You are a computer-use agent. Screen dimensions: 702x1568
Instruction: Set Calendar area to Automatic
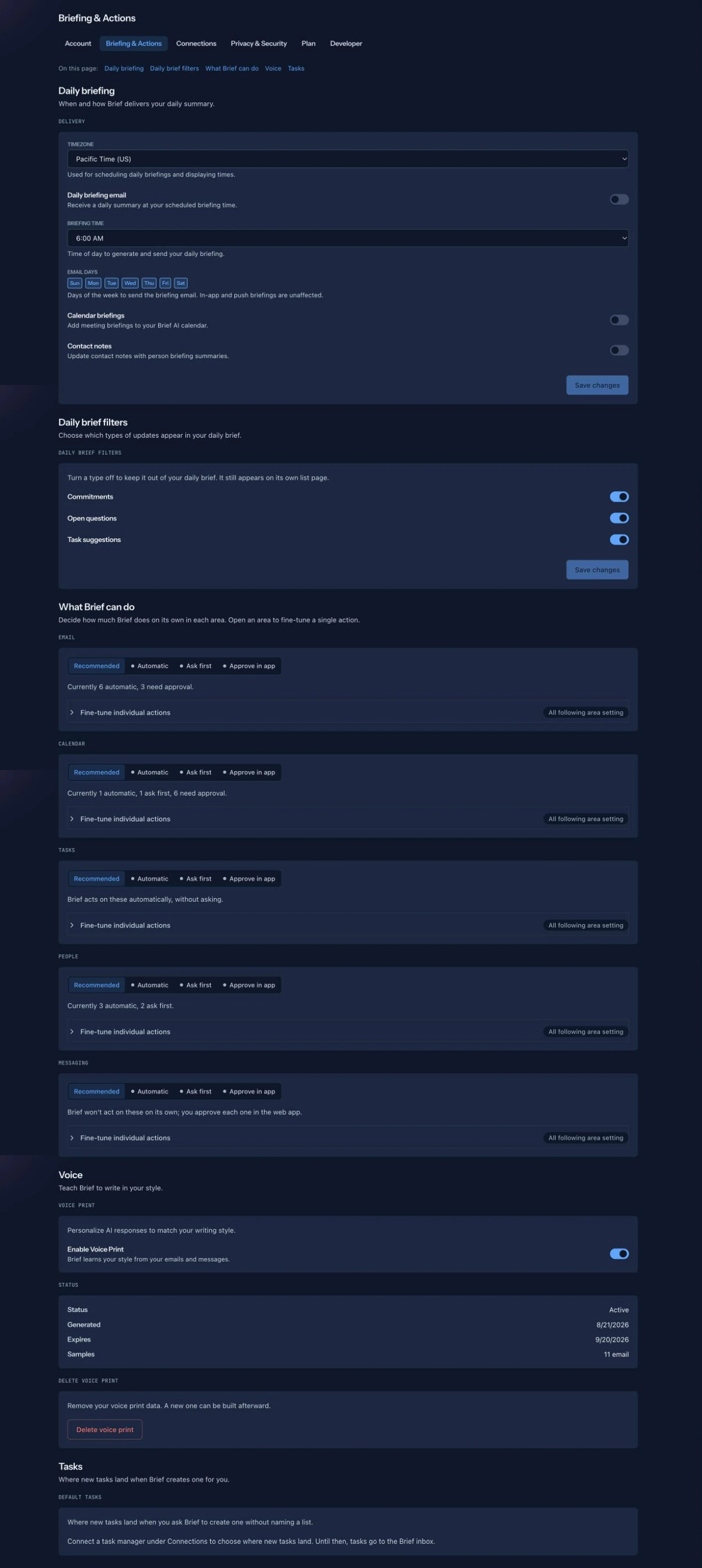coord(150,773)
